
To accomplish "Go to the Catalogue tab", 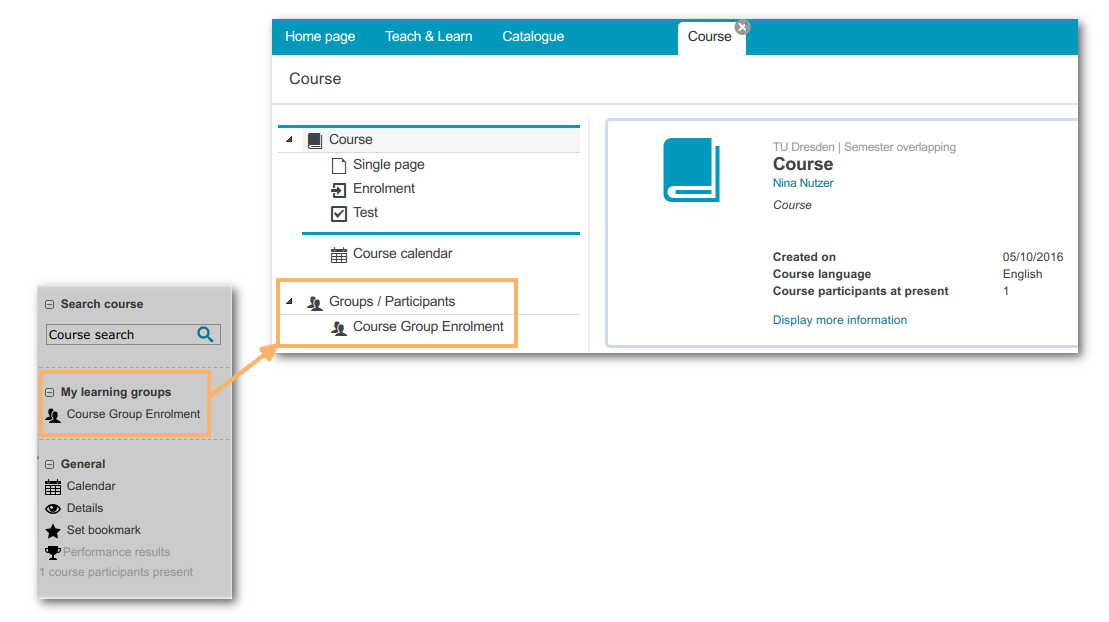I will coord(533,37).
